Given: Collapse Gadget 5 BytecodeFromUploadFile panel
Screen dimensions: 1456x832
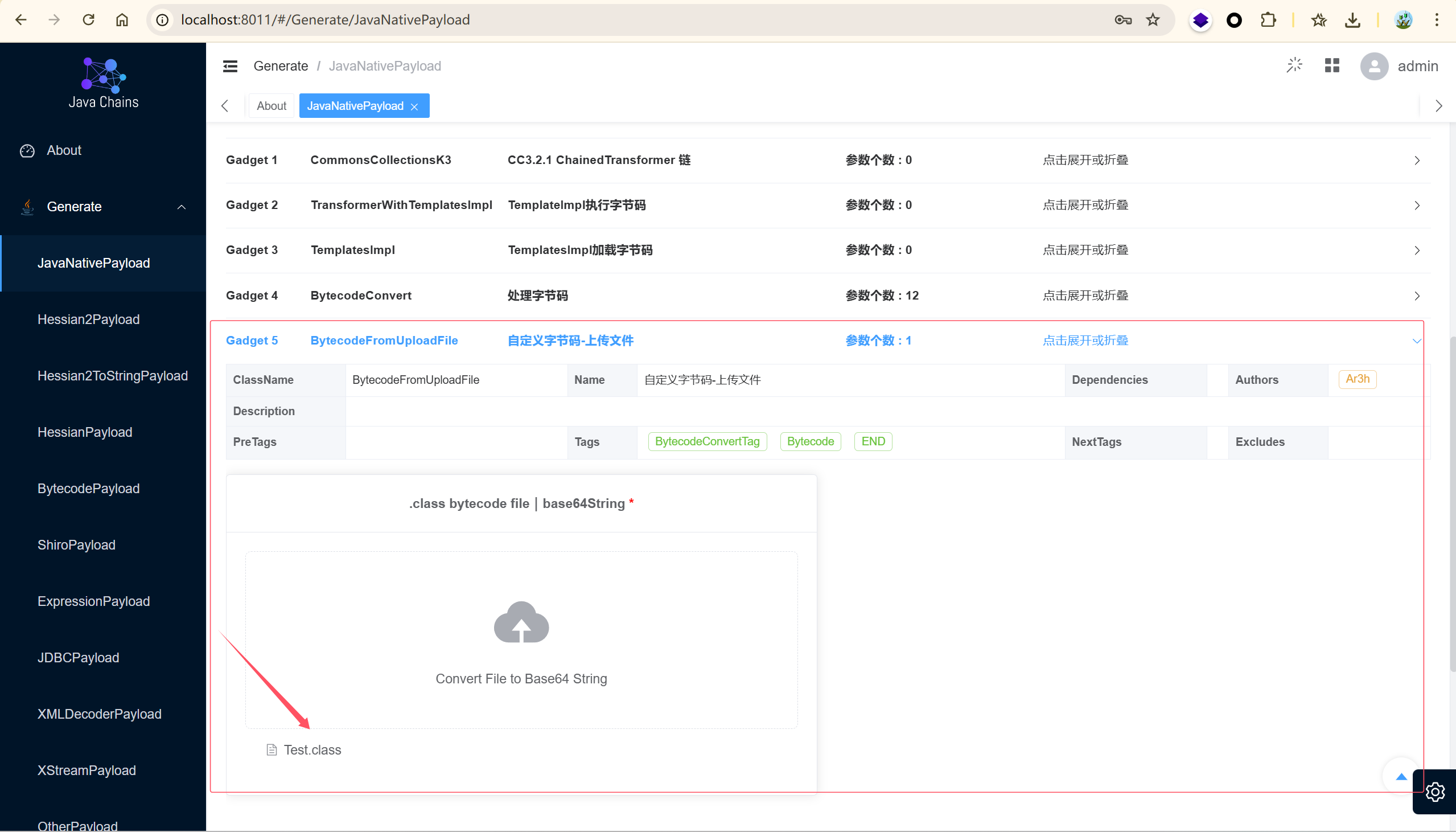Looking at the screenshot, I should point(1417,341).
